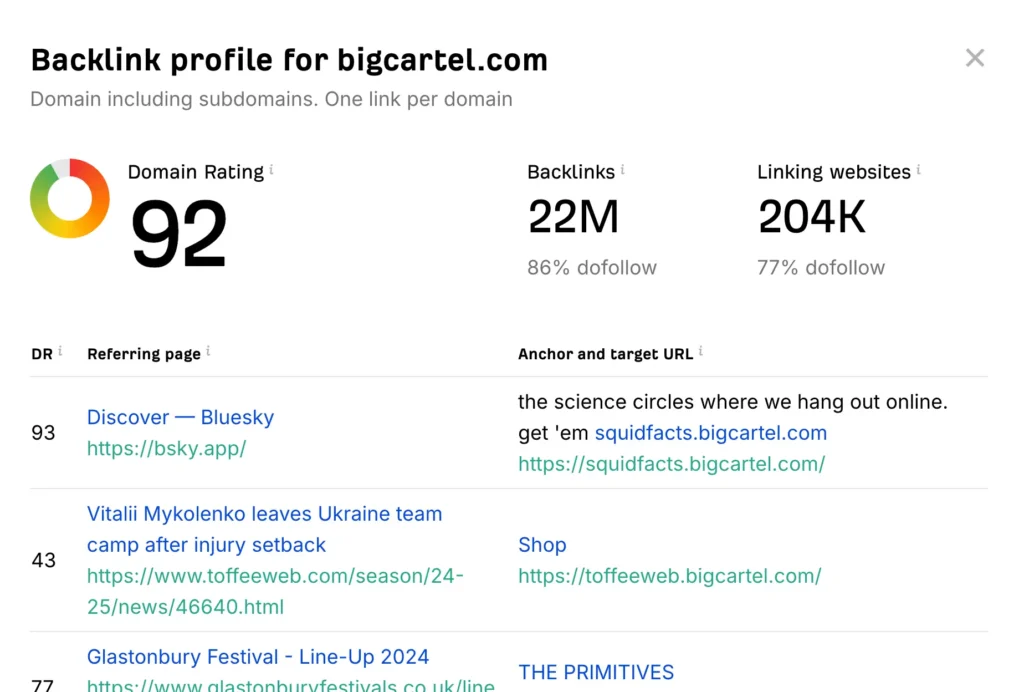Open the Shop anchor link
Screen dimensions: 1024x692
tap(542, 545)
